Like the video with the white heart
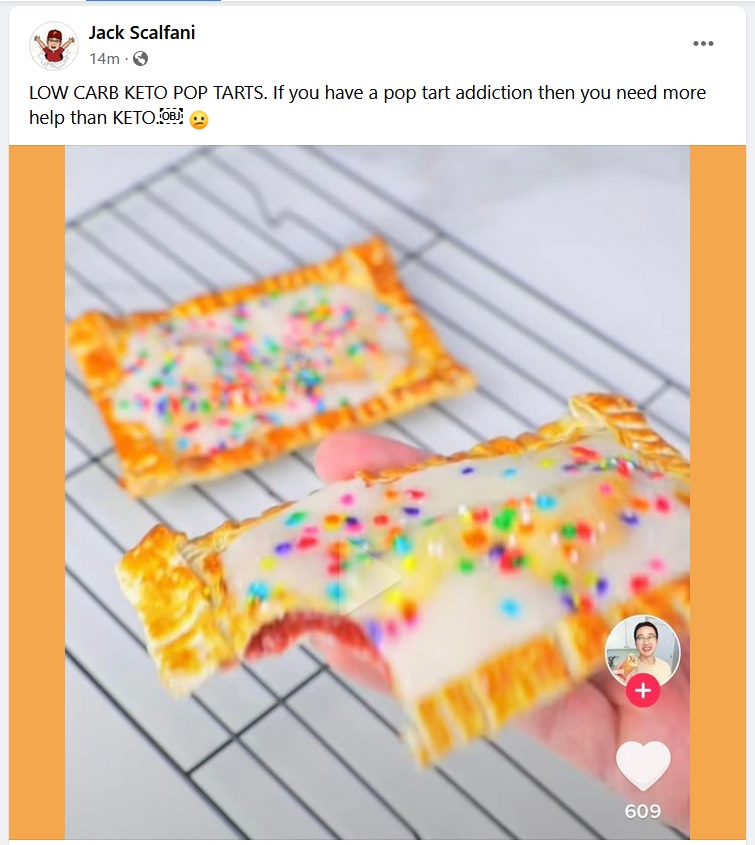The width and height of the screenshot is (755, 845). coord(643,766)
